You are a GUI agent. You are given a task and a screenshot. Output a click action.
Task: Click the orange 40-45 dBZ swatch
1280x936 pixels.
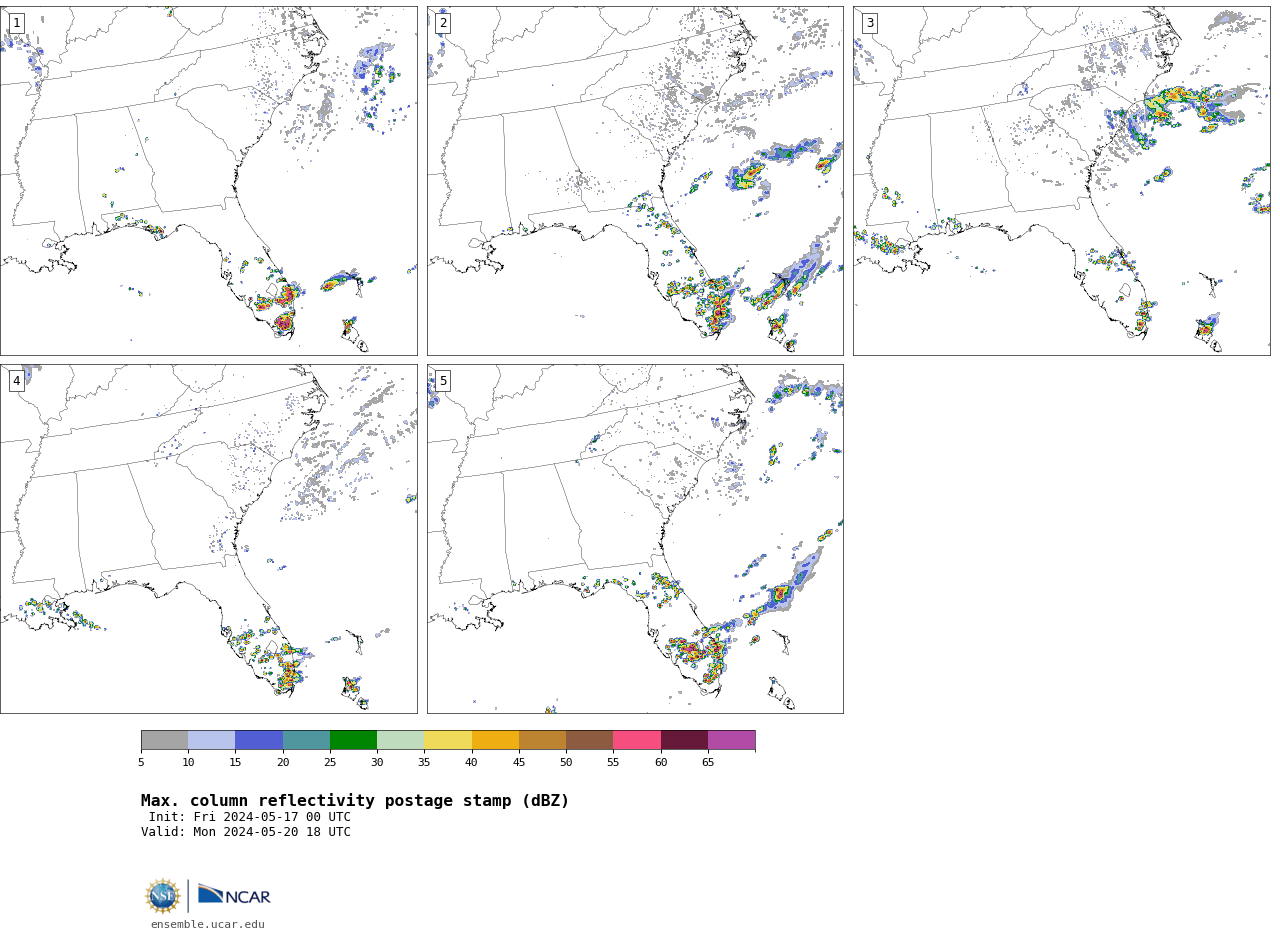tap(495, 740)
